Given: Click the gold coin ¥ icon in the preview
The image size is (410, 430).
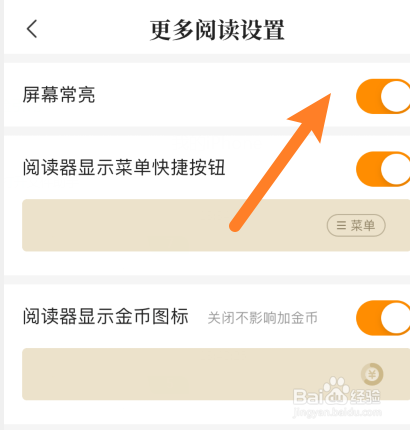Looking at the screenshot, I should tap(372, 374).
